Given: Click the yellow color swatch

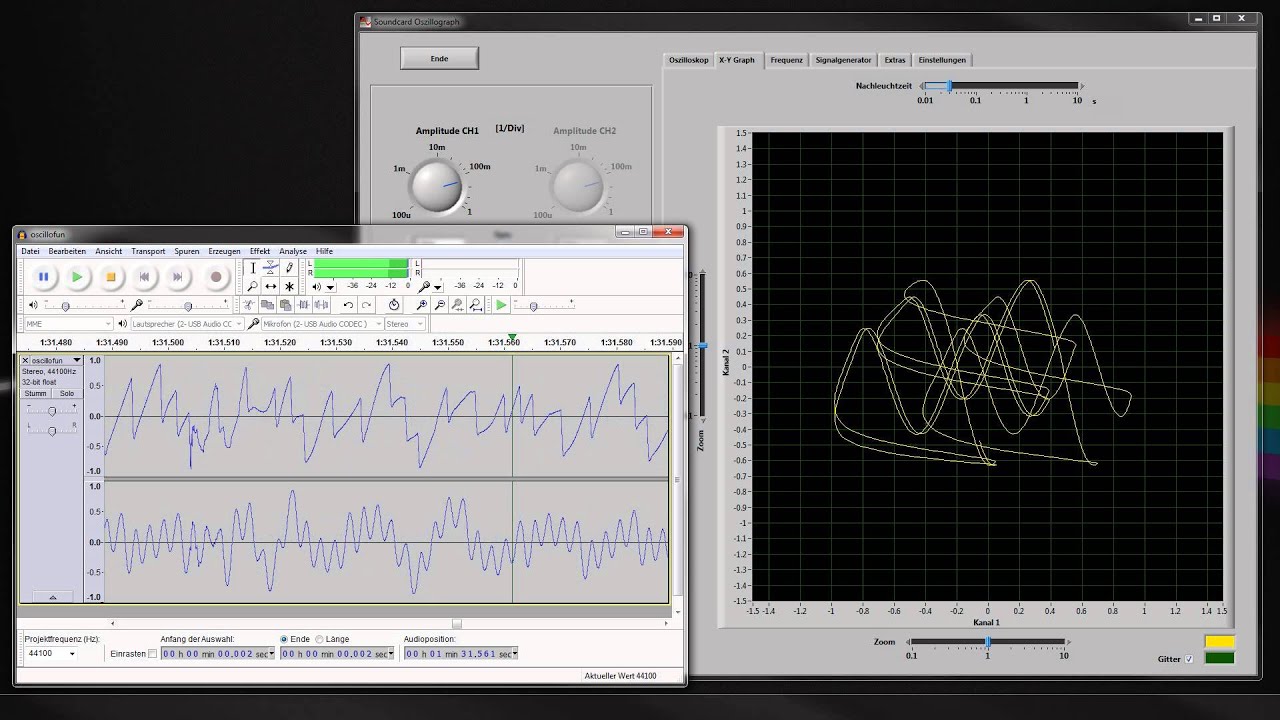Looking at the screenshot, I should pyautogui.click(x=1219, y=642).
